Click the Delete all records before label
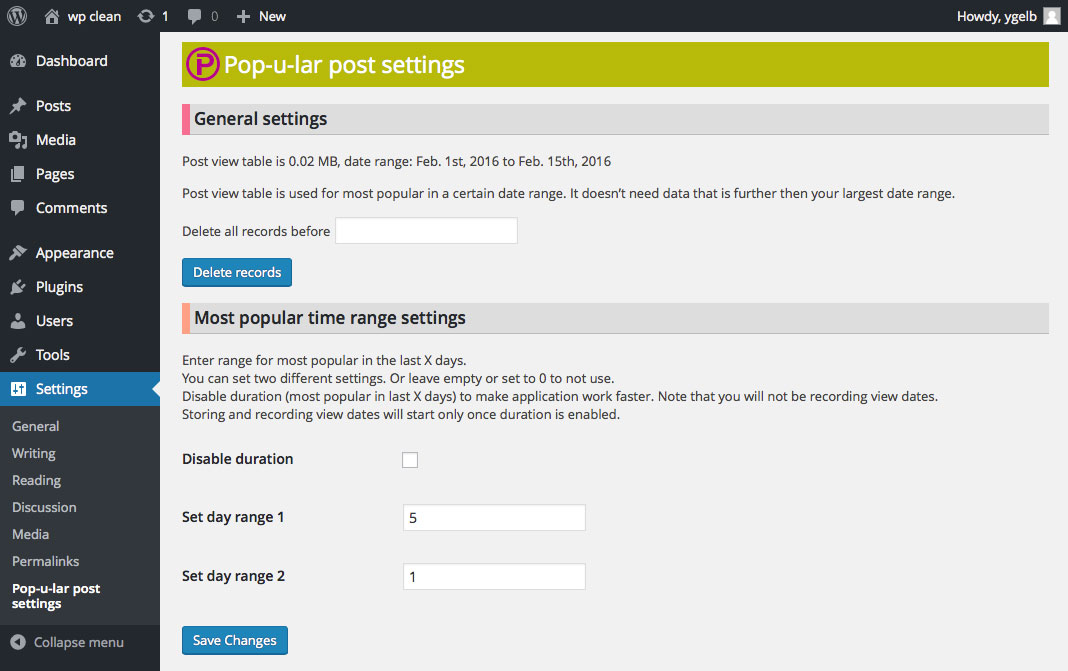The height and width of the screenshot is (671, 1068). pyautogui.click(x=256, y=232)
